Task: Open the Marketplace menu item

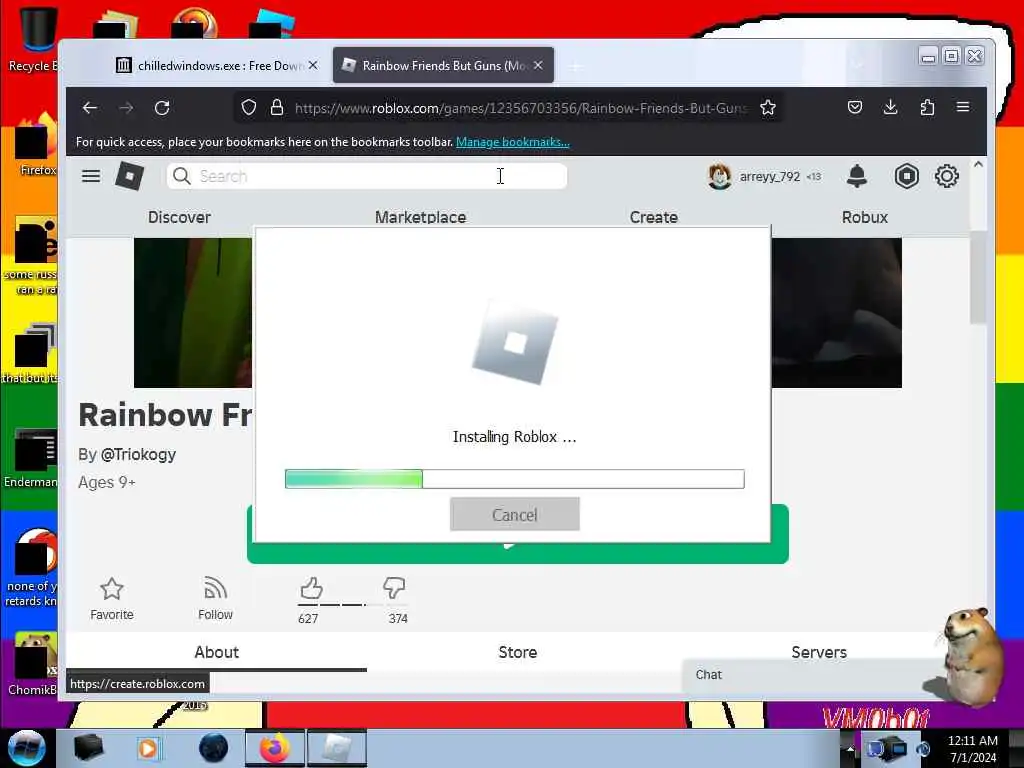Action: click(x=420, y=217)
